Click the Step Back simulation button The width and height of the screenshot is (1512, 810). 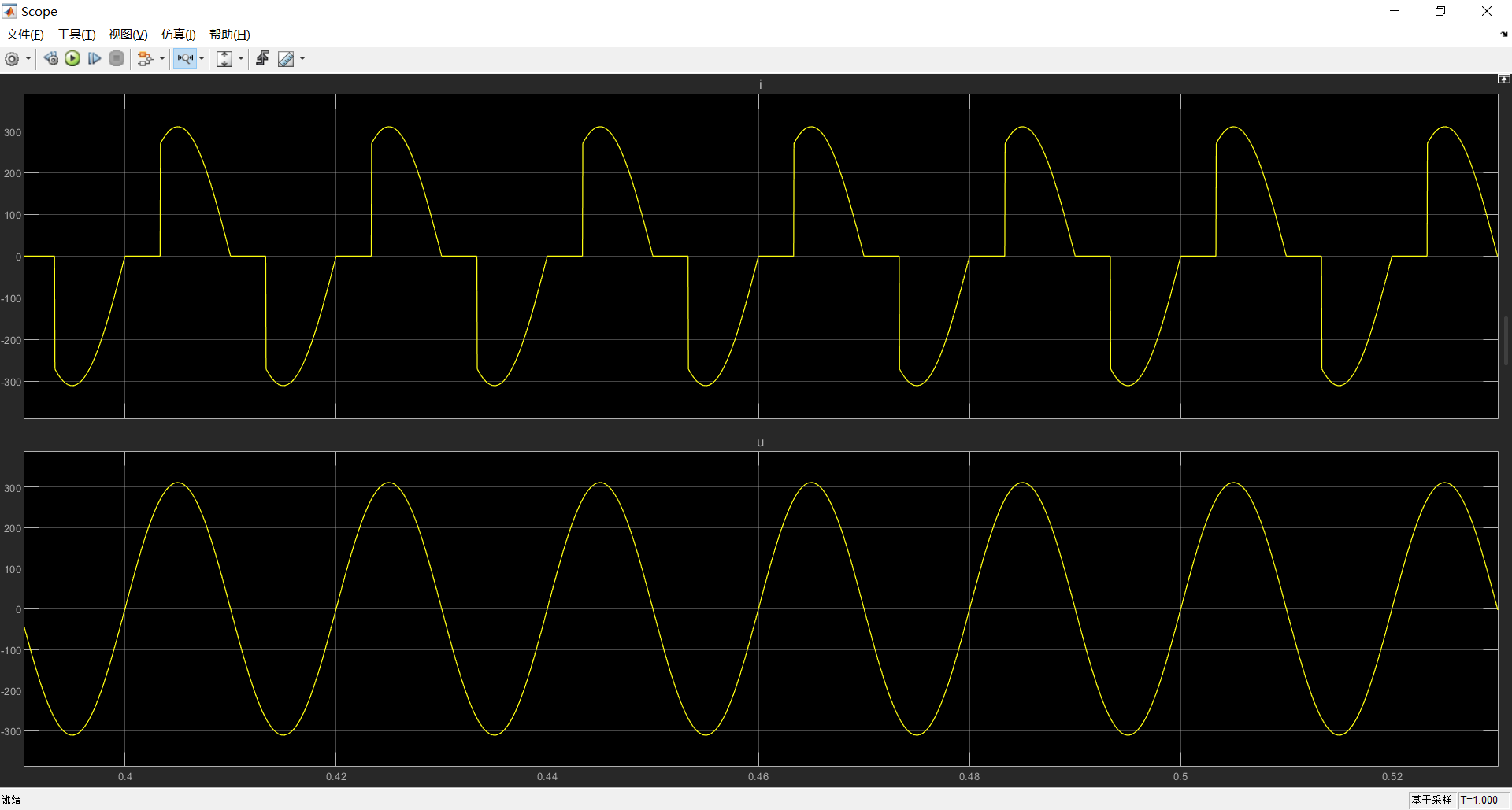51,59
